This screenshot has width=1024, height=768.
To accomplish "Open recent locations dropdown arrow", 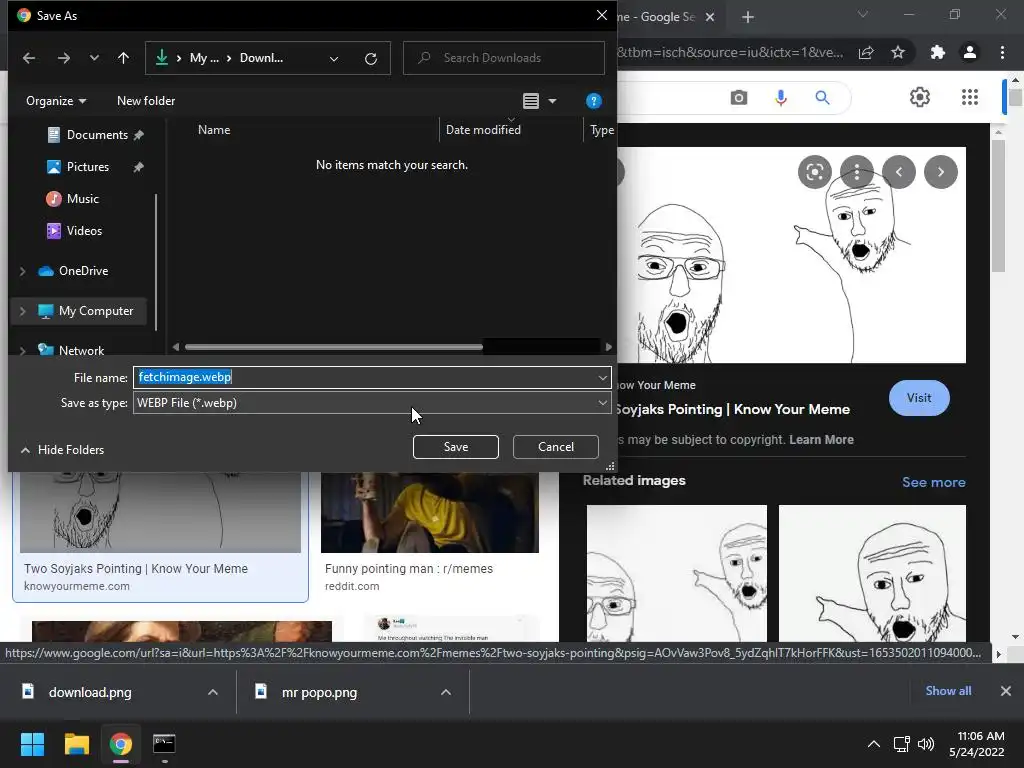I will click(x=94, y=58).
